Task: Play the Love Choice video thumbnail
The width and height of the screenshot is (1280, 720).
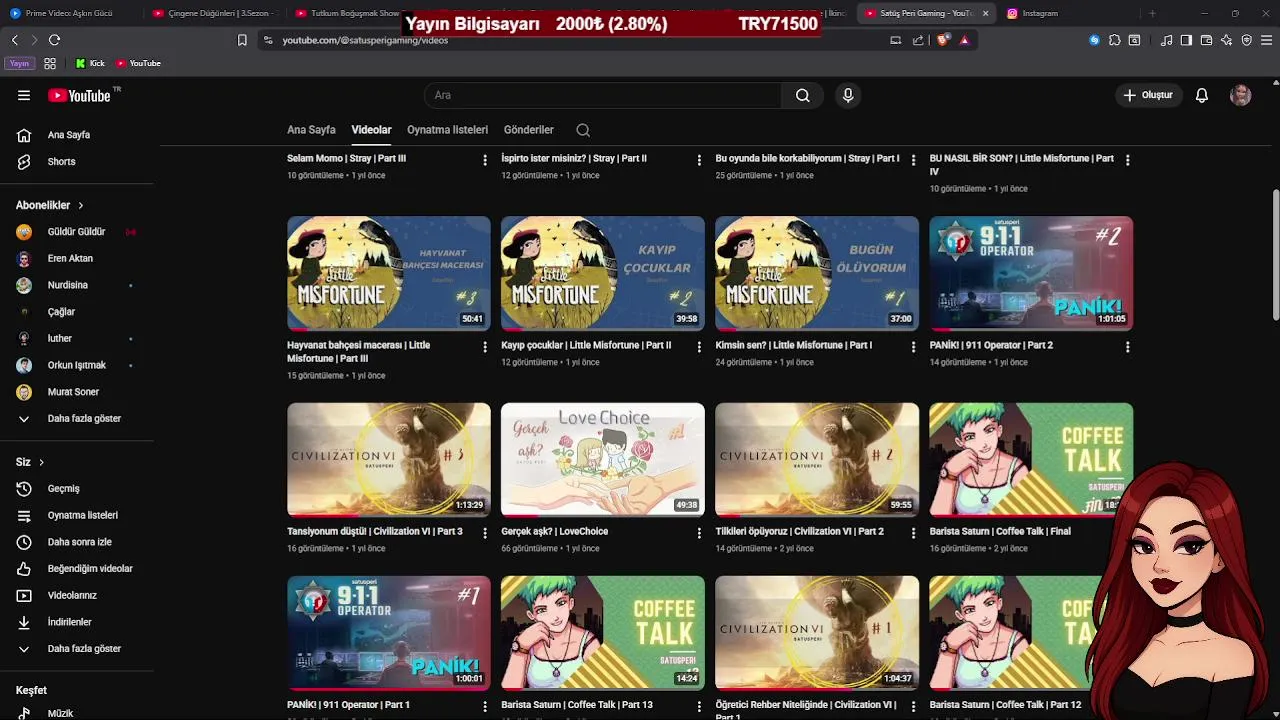Action: pyautogui.click(x=603, y=460)
